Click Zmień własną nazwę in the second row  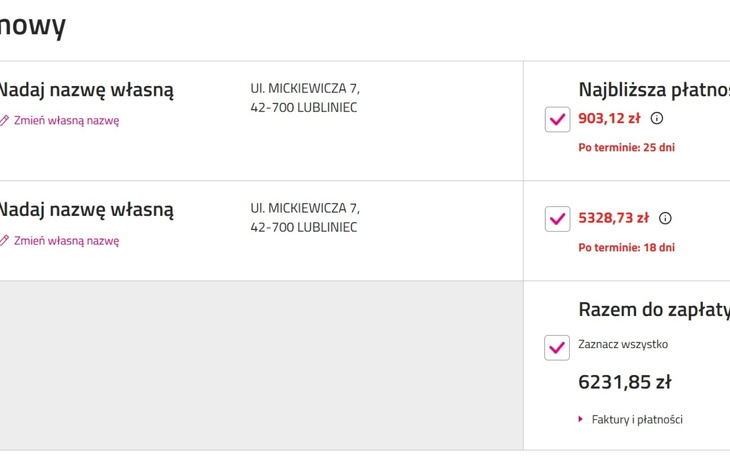point(66,241)
